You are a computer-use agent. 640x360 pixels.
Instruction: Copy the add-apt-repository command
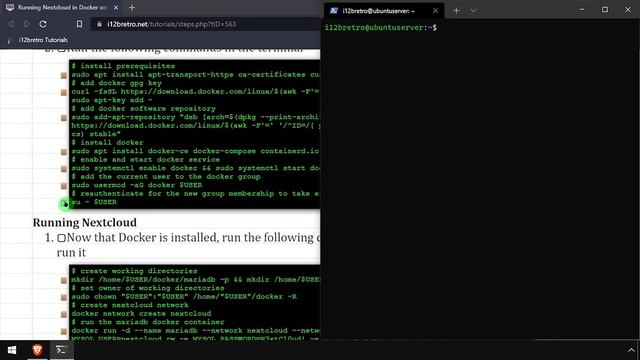(x=64, y=118)
